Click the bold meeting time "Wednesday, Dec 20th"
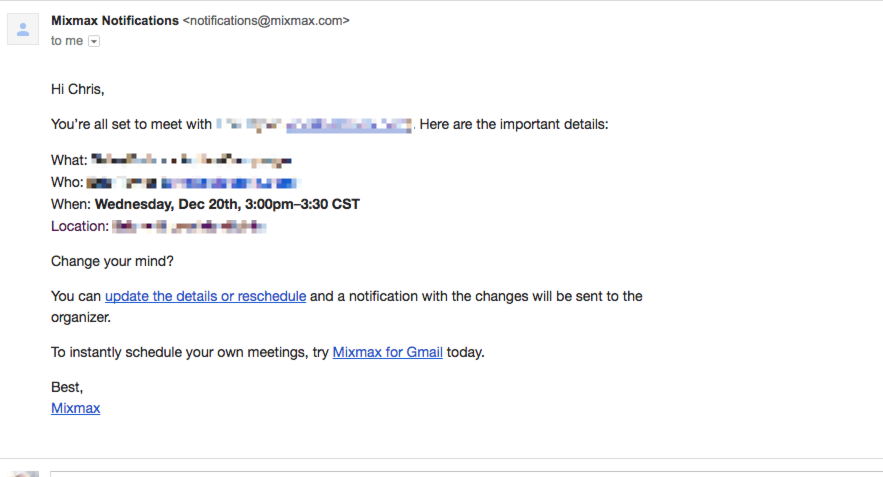Viewport: 883px width, 477px height. [x=168, y=204]
